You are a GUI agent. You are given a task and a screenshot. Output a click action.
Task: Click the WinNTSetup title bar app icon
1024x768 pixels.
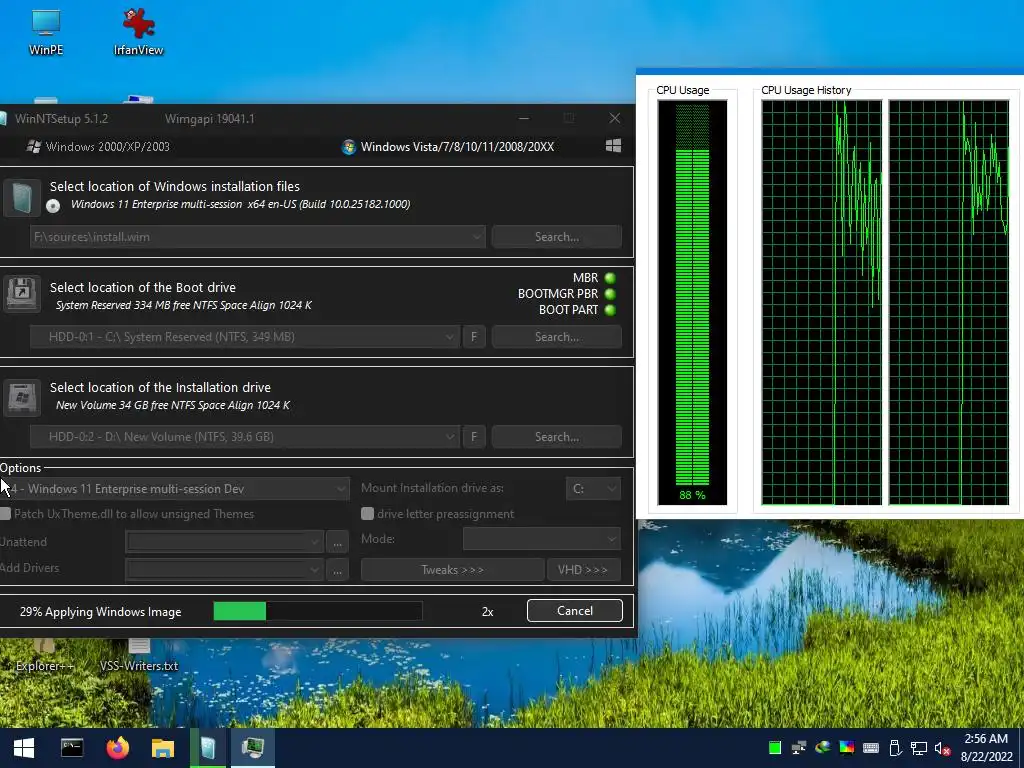pos(3,119)
